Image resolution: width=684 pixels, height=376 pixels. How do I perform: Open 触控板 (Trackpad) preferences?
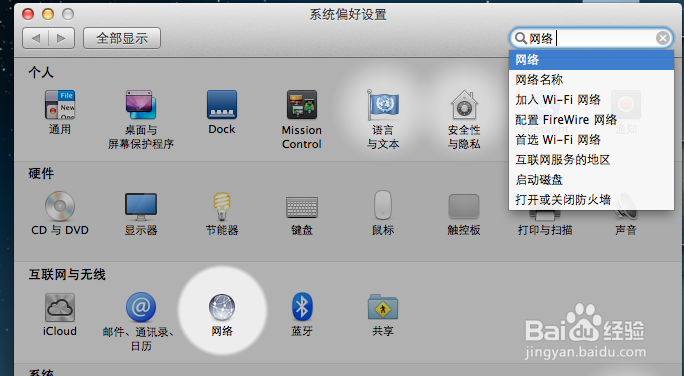[464, 206]
